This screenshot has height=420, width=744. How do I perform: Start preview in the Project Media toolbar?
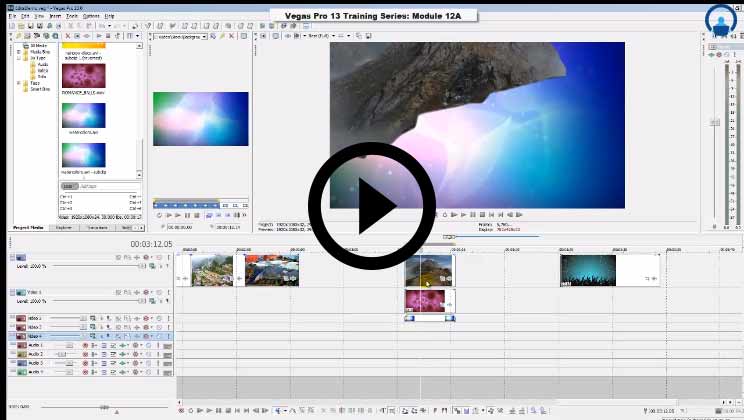99,36
